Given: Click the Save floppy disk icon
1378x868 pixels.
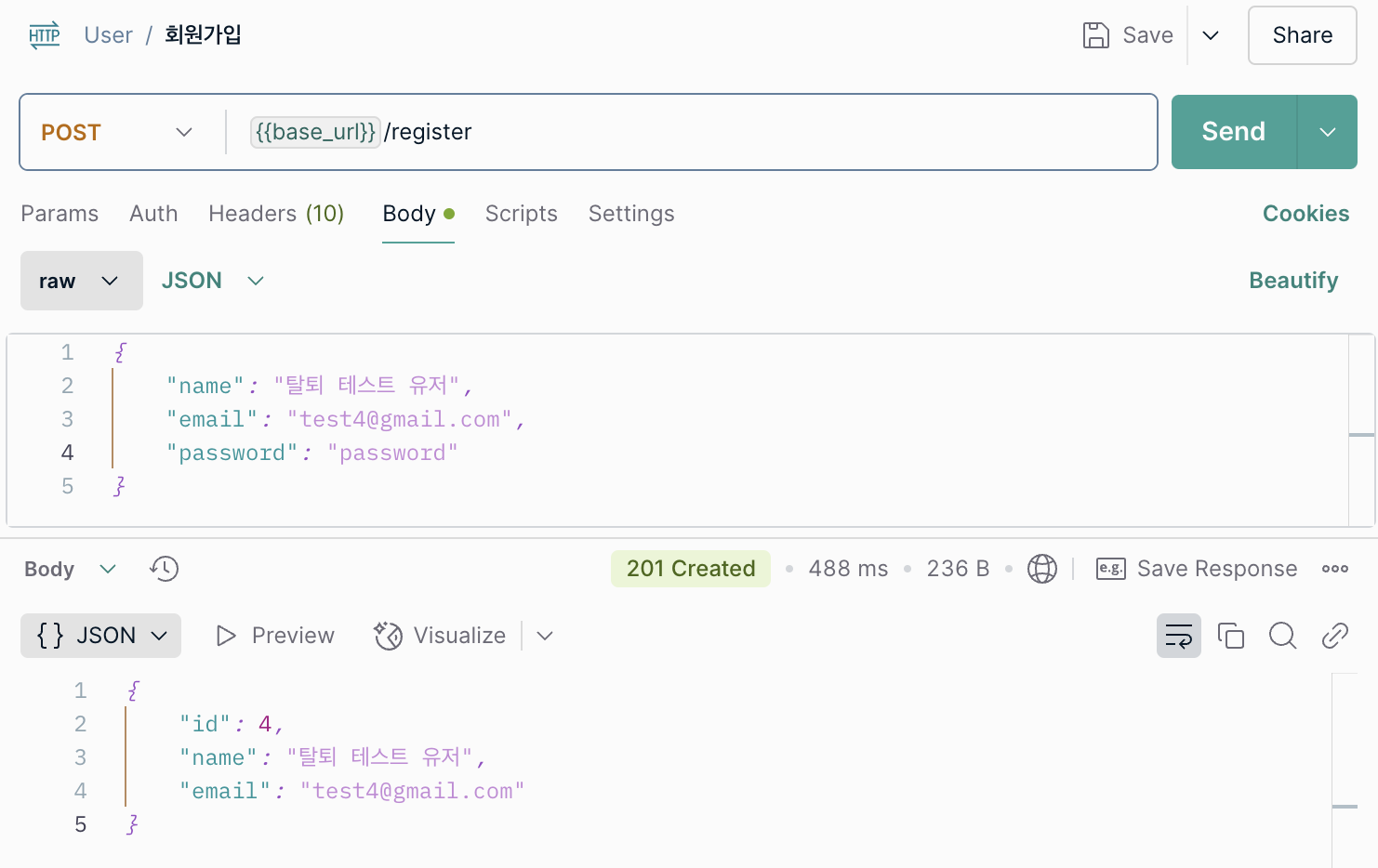Looking at the screenshot, I should click(x=1096, y=35).
